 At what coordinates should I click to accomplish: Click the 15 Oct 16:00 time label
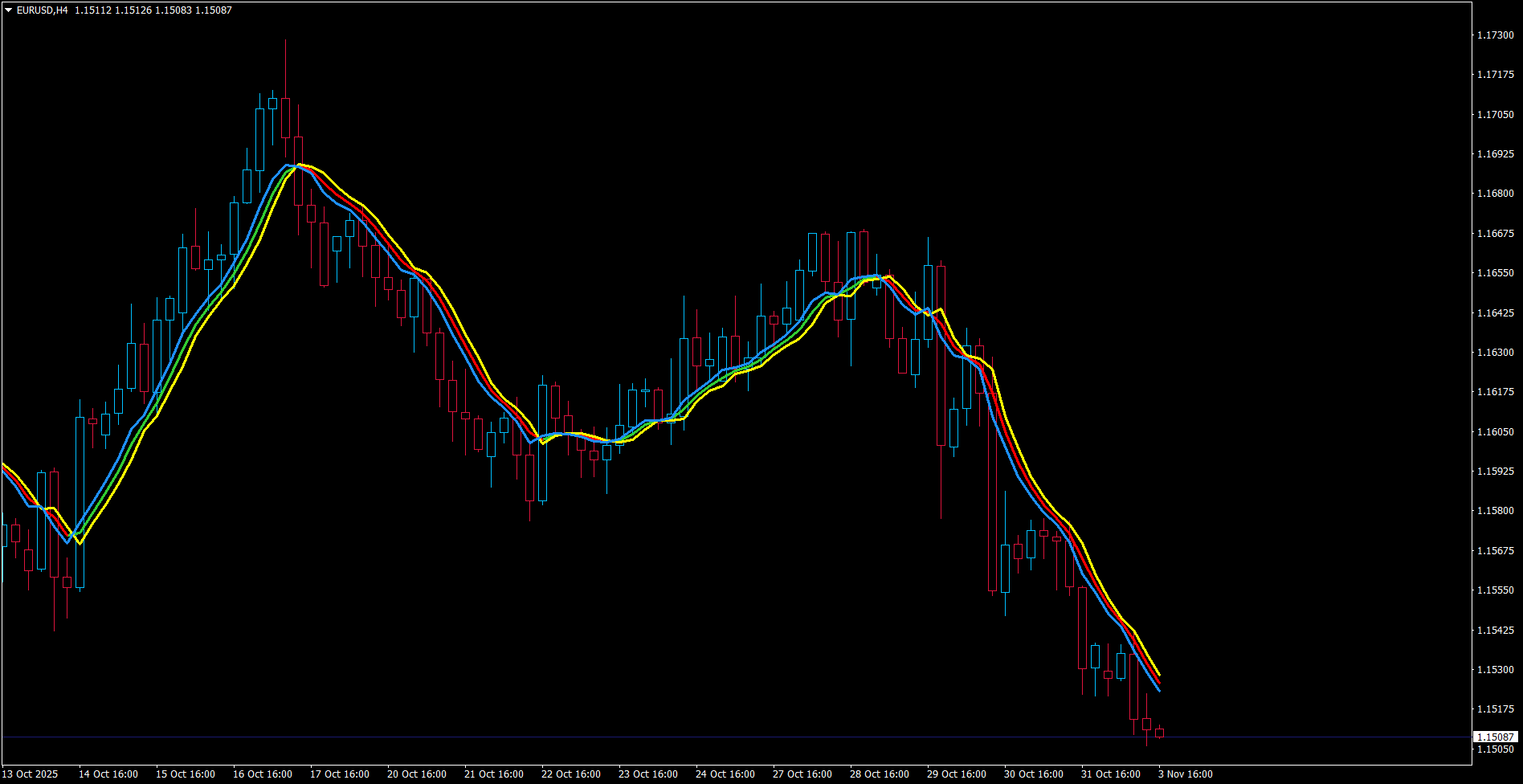pyautogui.click(x=186, y=774)
